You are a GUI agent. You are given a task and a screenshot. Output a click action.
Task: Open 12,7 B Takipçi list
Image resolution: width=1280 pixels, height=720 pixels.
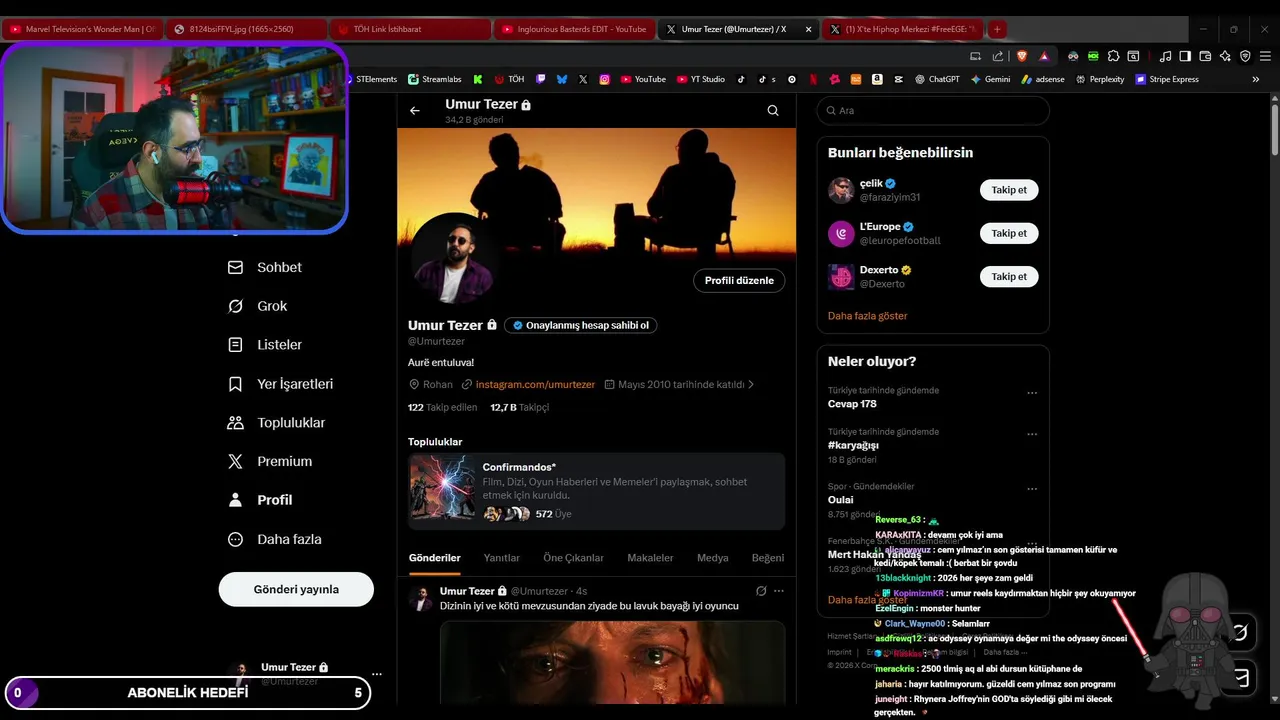point(519,407)
